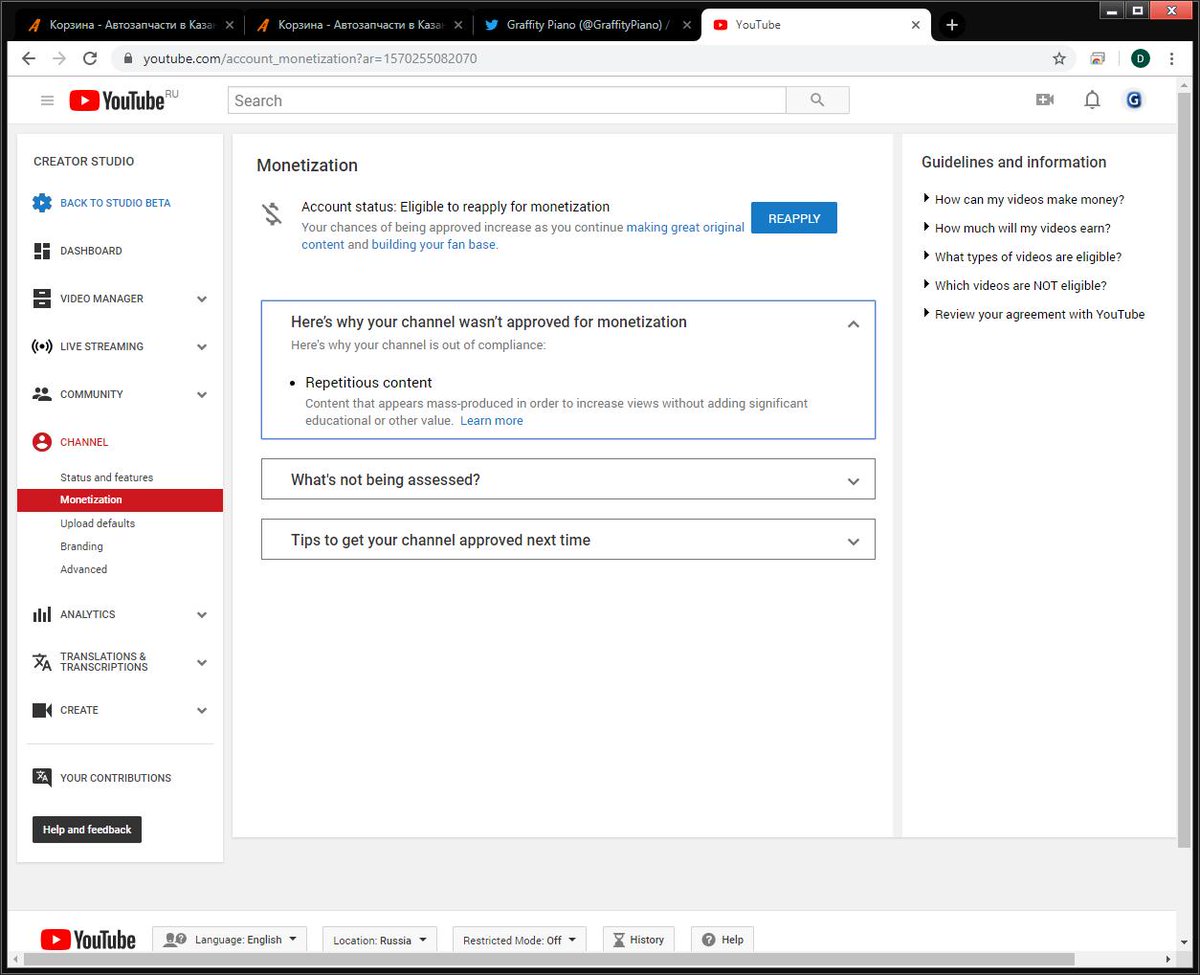Image resolution: width=1200 pixels, height=975 pixels.
Task: Open Status and features menu item
Action: (107, 478)
